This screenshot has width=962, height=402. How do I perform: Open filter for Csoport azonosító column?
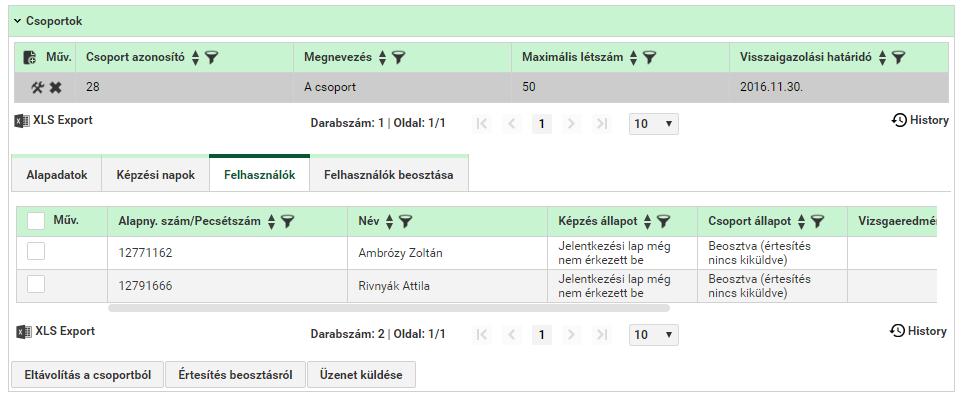click(212, 58)
